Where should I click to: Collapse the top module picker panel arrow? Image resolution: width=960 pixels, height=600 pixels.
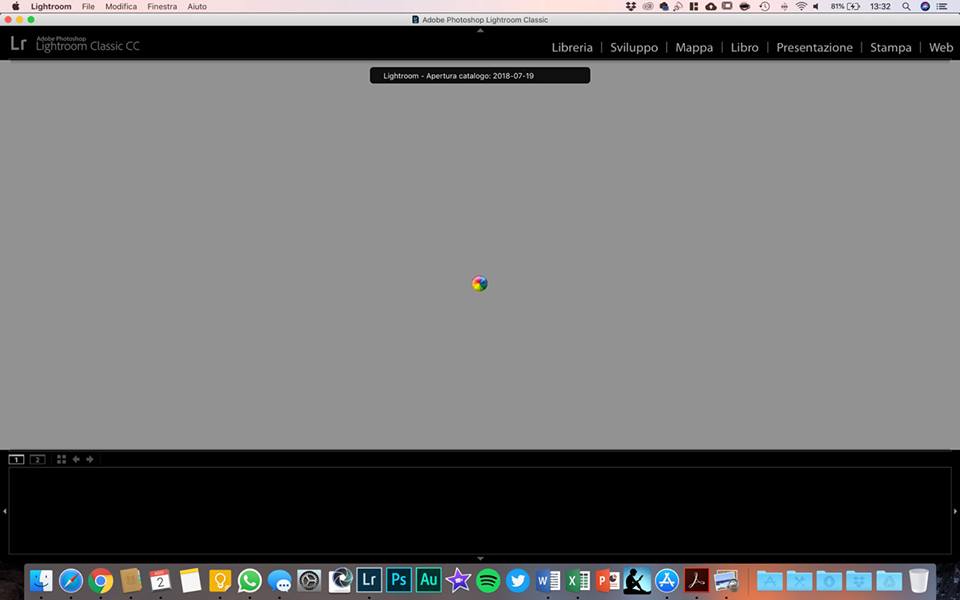pos(480,30)
